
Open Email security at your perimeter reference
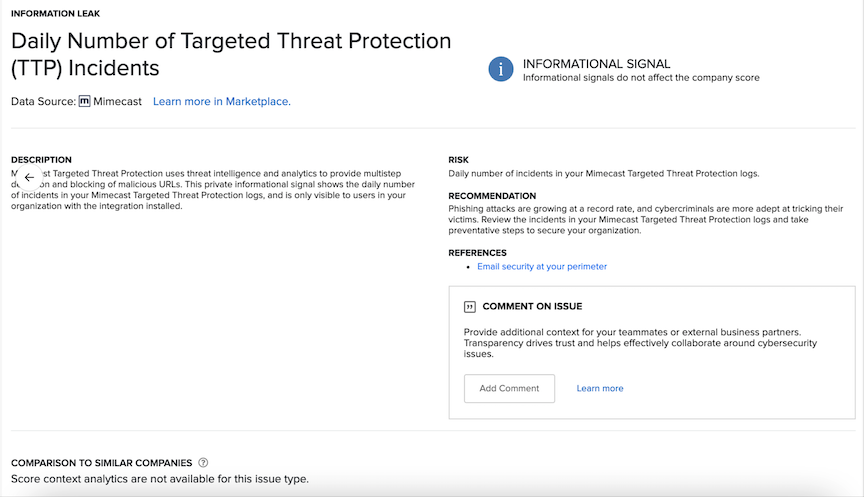tap(541, 267)
